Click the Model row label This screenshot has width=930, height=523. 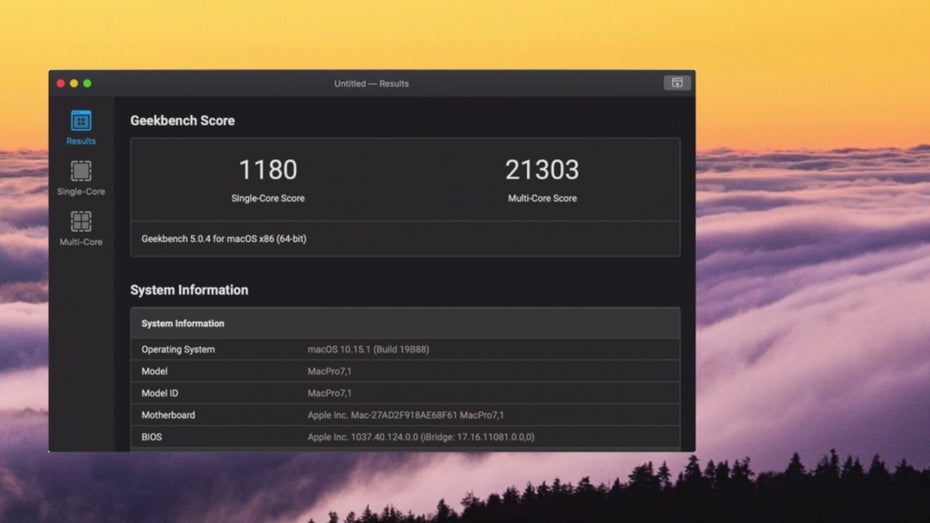(154, 371)
